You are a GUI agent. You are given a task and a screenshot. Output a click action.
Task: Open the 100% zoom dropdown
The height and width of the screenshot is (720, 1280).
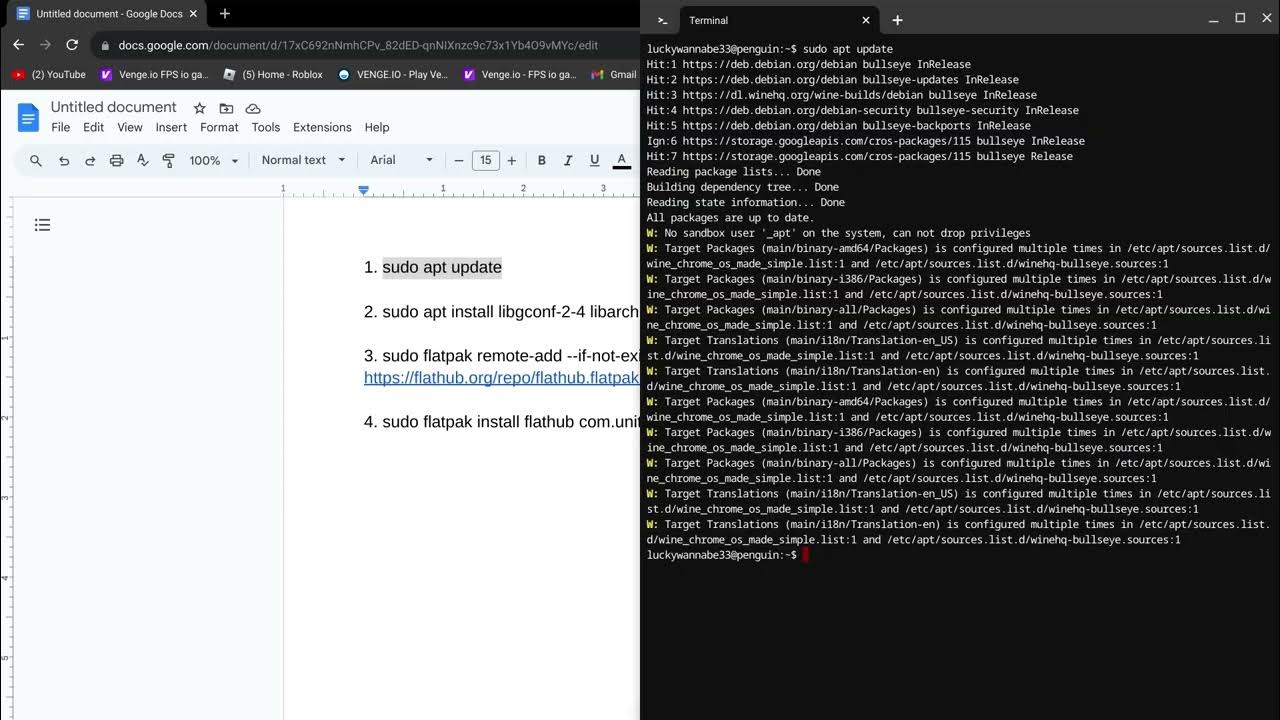(214, 160)
